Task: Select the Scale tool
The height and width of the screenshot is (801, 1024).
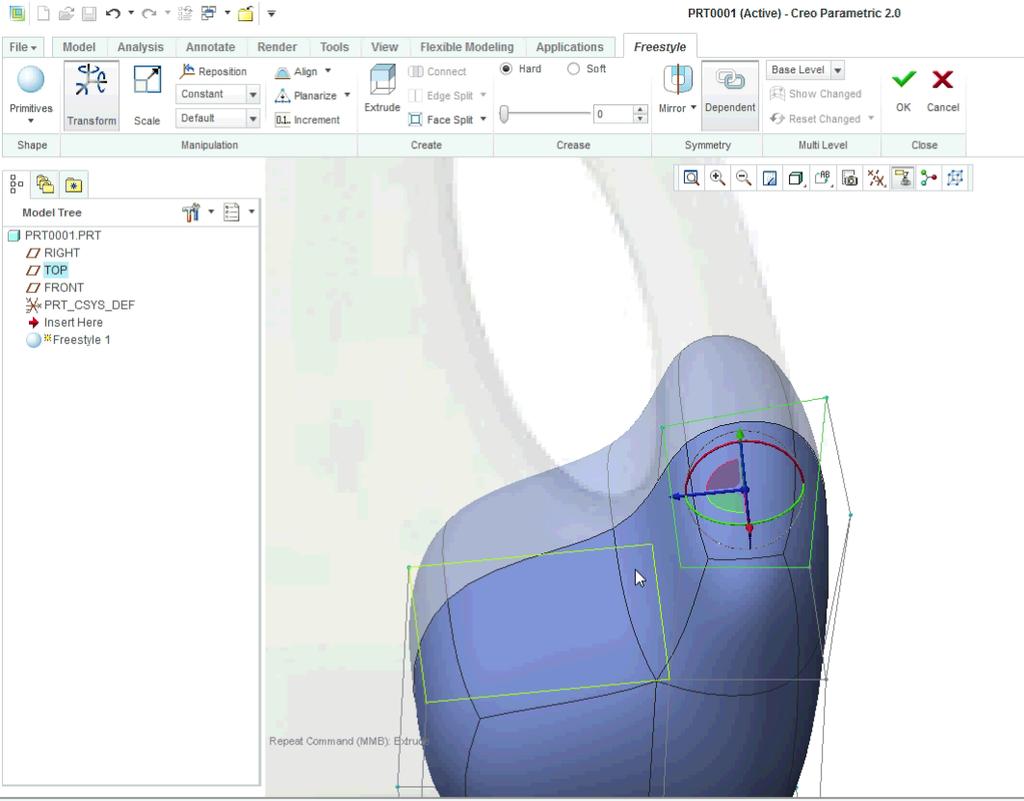Action: pos(147,95)
